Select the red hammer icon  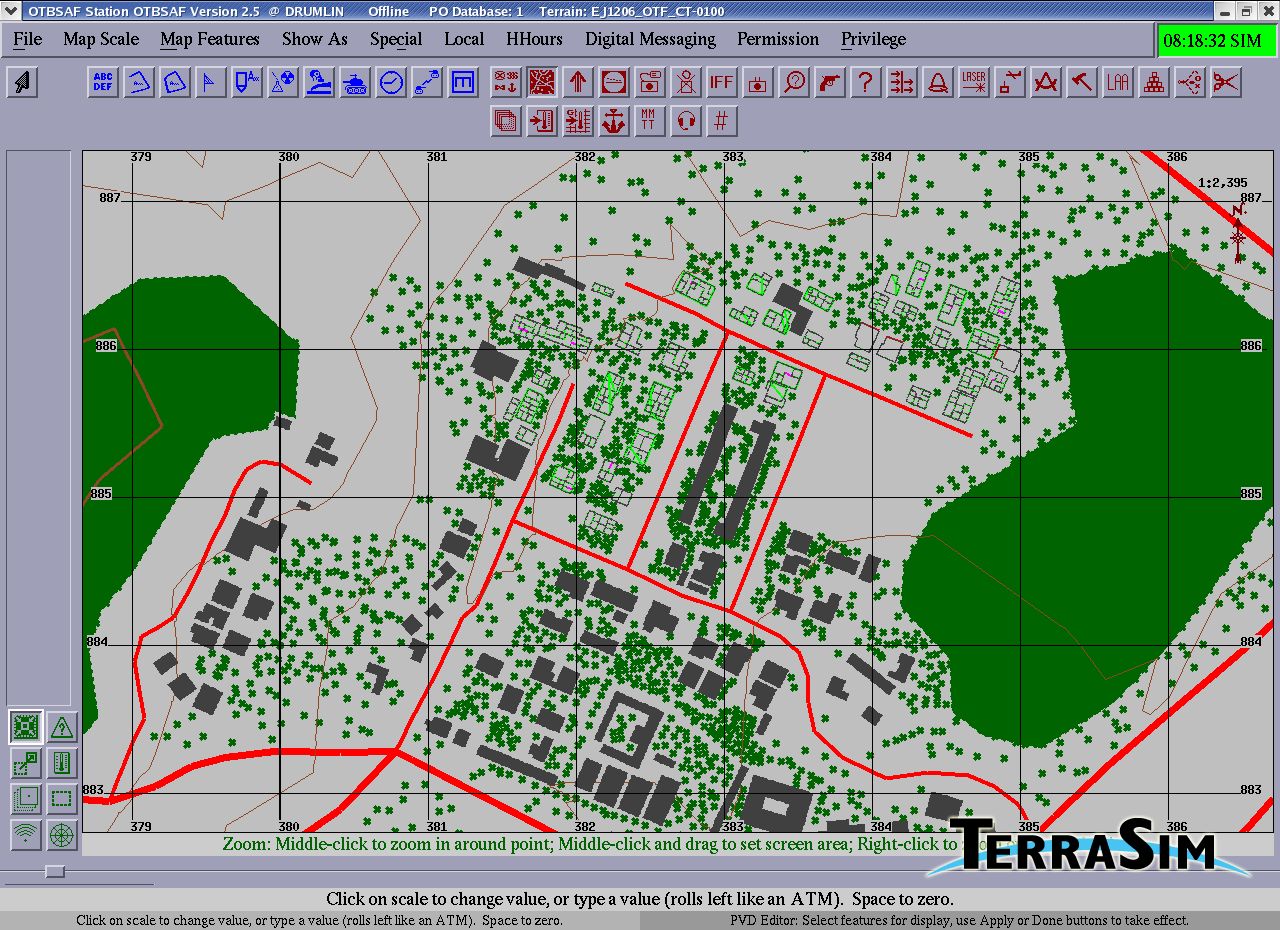coord(1082,82)
